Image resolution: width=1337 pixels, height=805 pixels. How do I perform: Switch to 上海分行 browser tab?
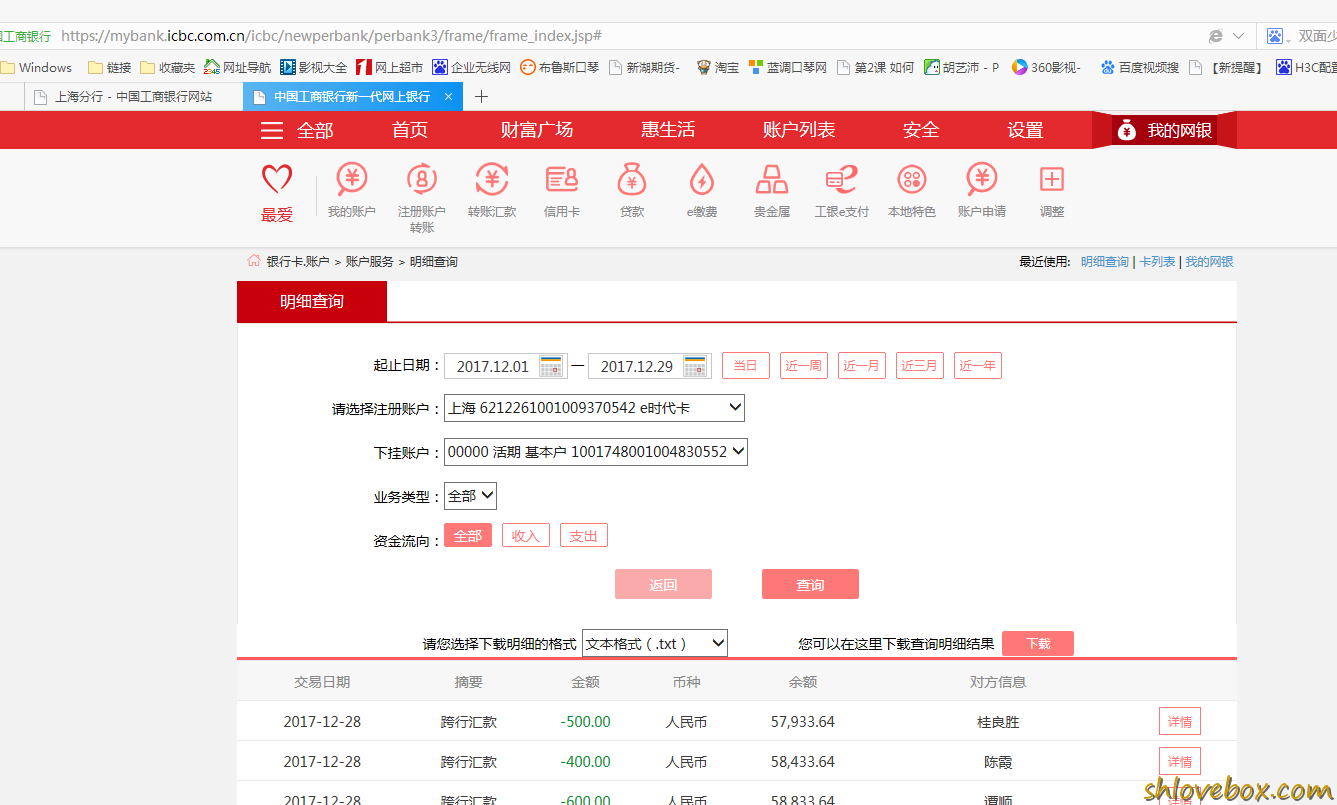(132, 97)
